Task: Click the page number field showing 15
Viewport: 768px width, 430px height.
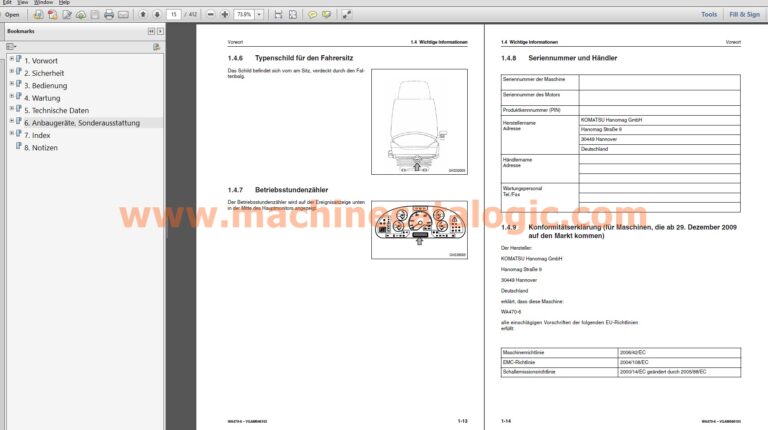Action: click(x=173, y=15)
